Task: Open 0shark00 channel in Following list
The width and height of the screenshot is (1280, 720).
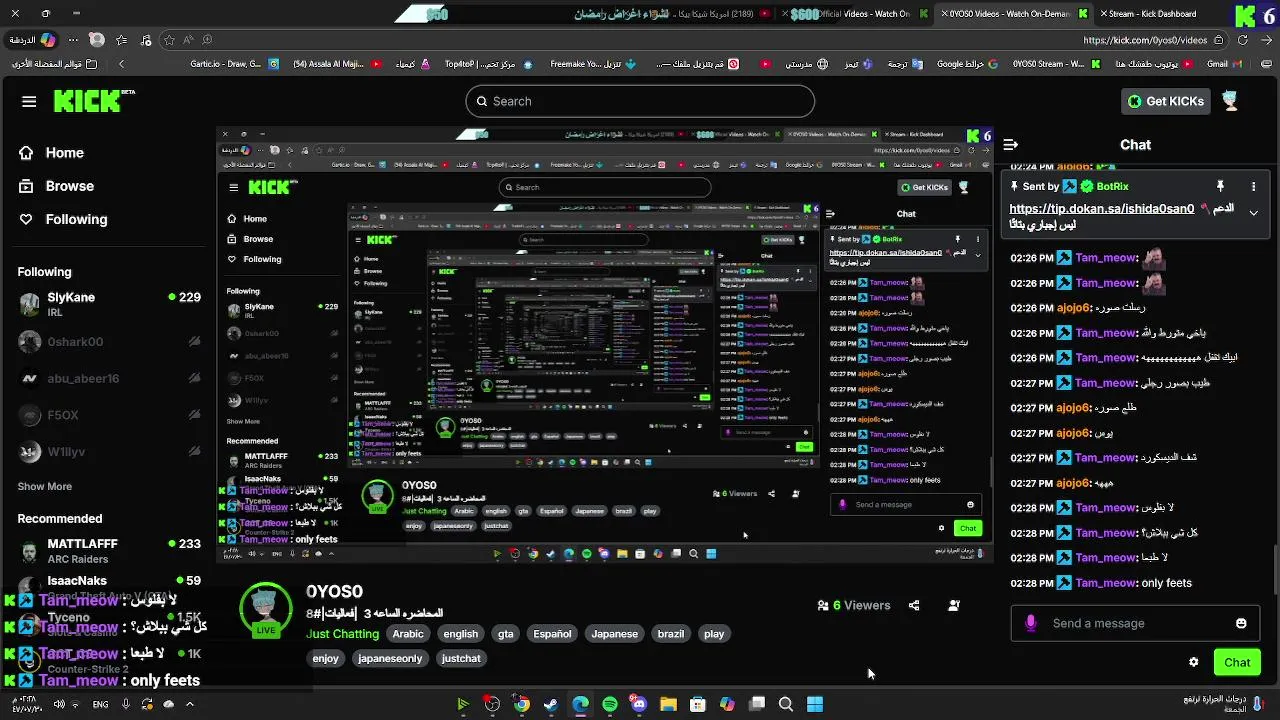Action: [108, 342]
